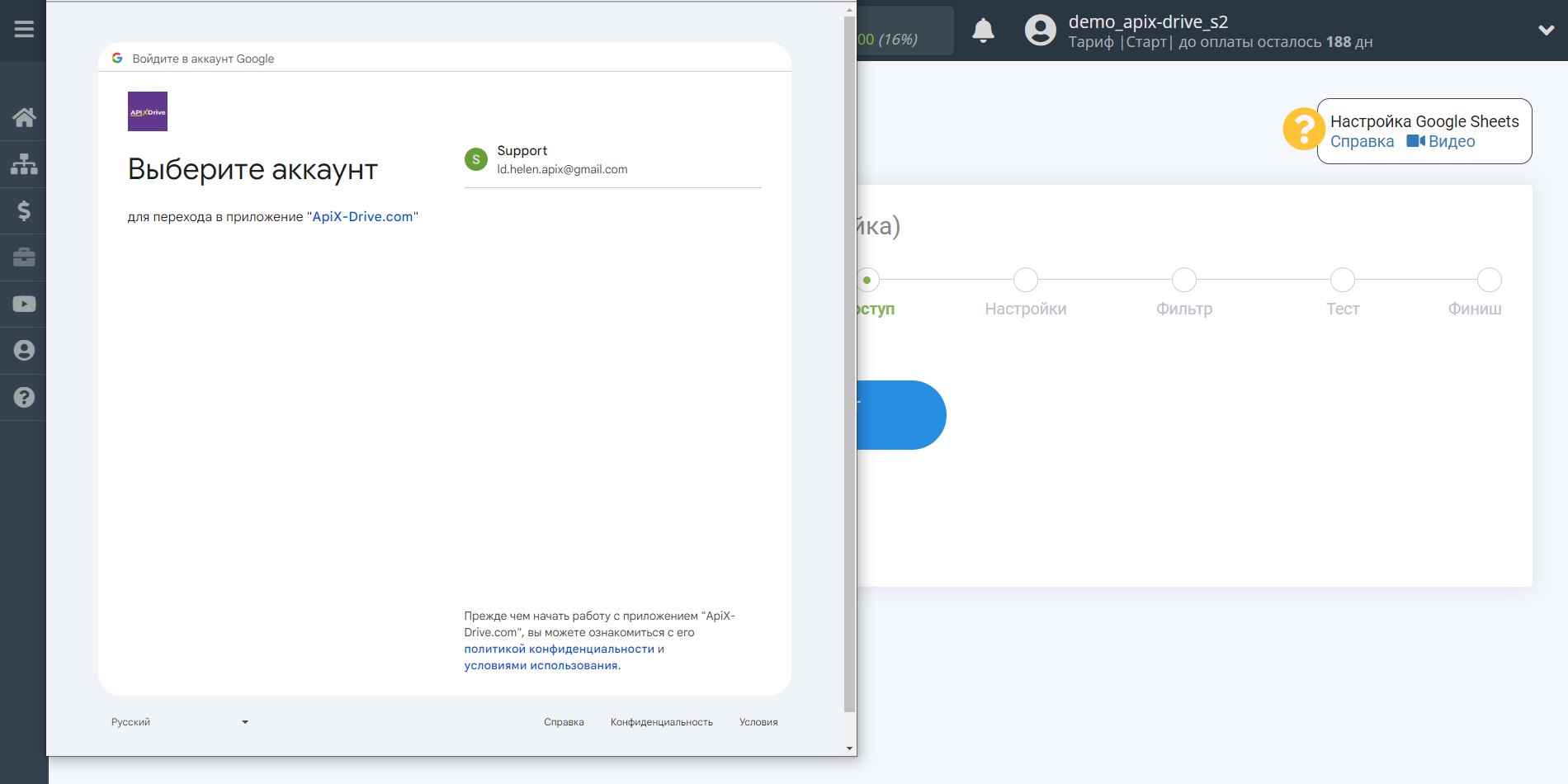Select the Фильтр step marker

(1184, 280)
